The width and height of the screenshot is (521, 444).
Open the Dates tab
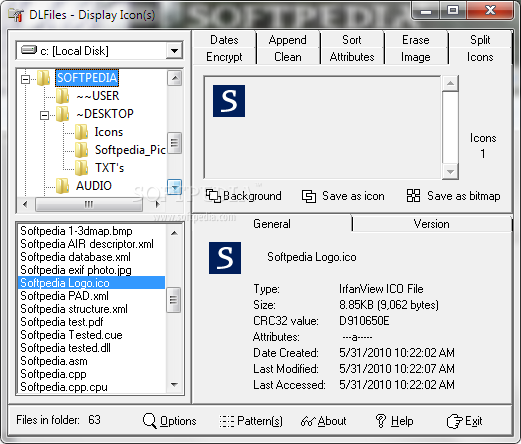[x=224, y=40]
